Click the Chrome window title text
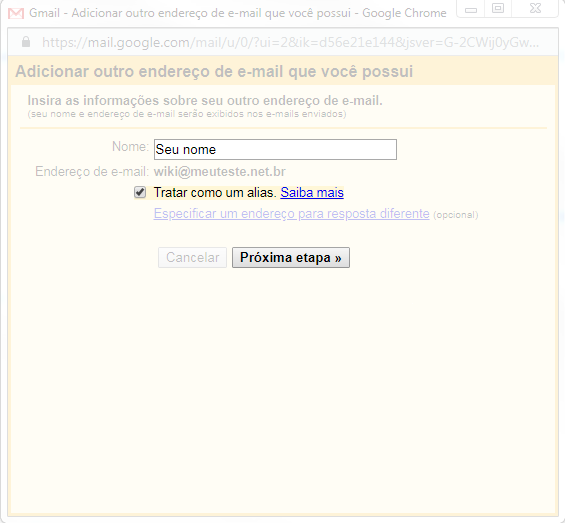The width and height of the screenshot is (565, 523). [238, 13]
